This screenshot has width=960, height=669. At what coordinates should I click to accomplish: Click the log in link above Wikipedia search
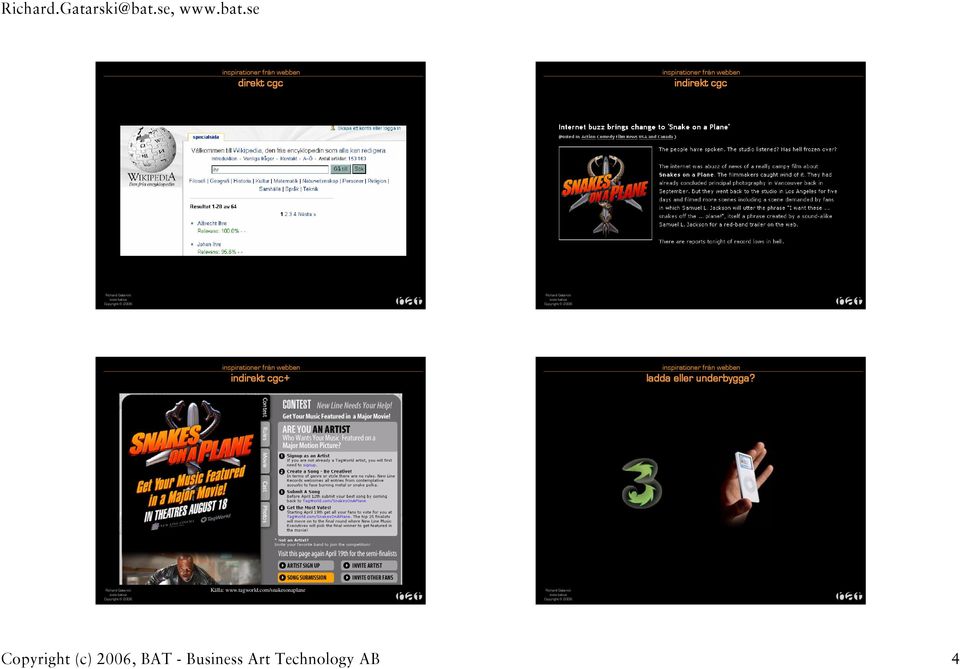(369, 129)
